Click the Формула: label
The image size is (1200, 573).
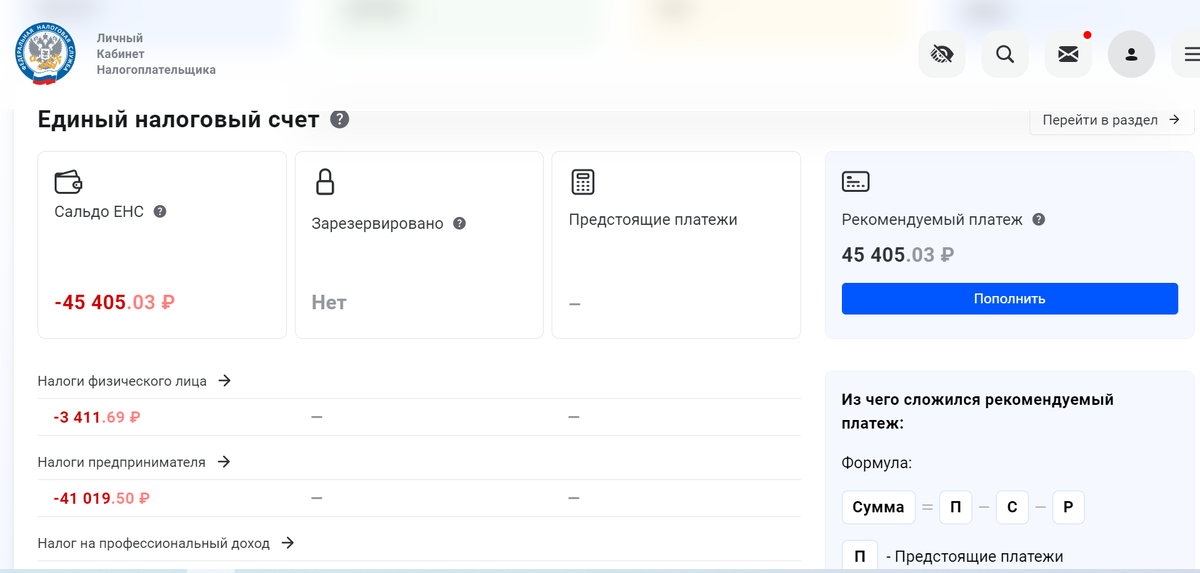point(877,463)
